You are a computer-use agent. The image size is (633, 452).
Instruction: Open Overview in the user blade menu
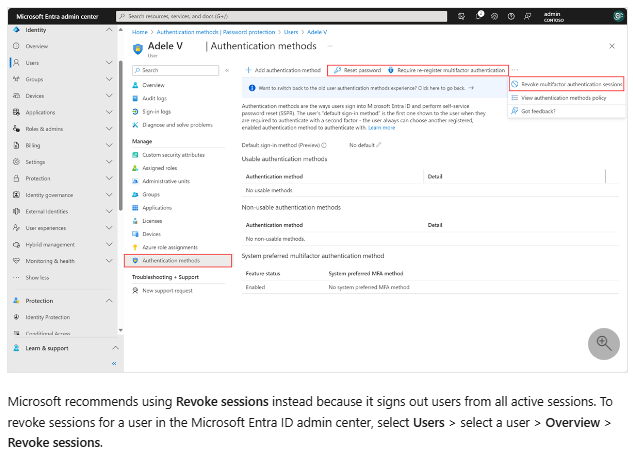tap(153, 85)
